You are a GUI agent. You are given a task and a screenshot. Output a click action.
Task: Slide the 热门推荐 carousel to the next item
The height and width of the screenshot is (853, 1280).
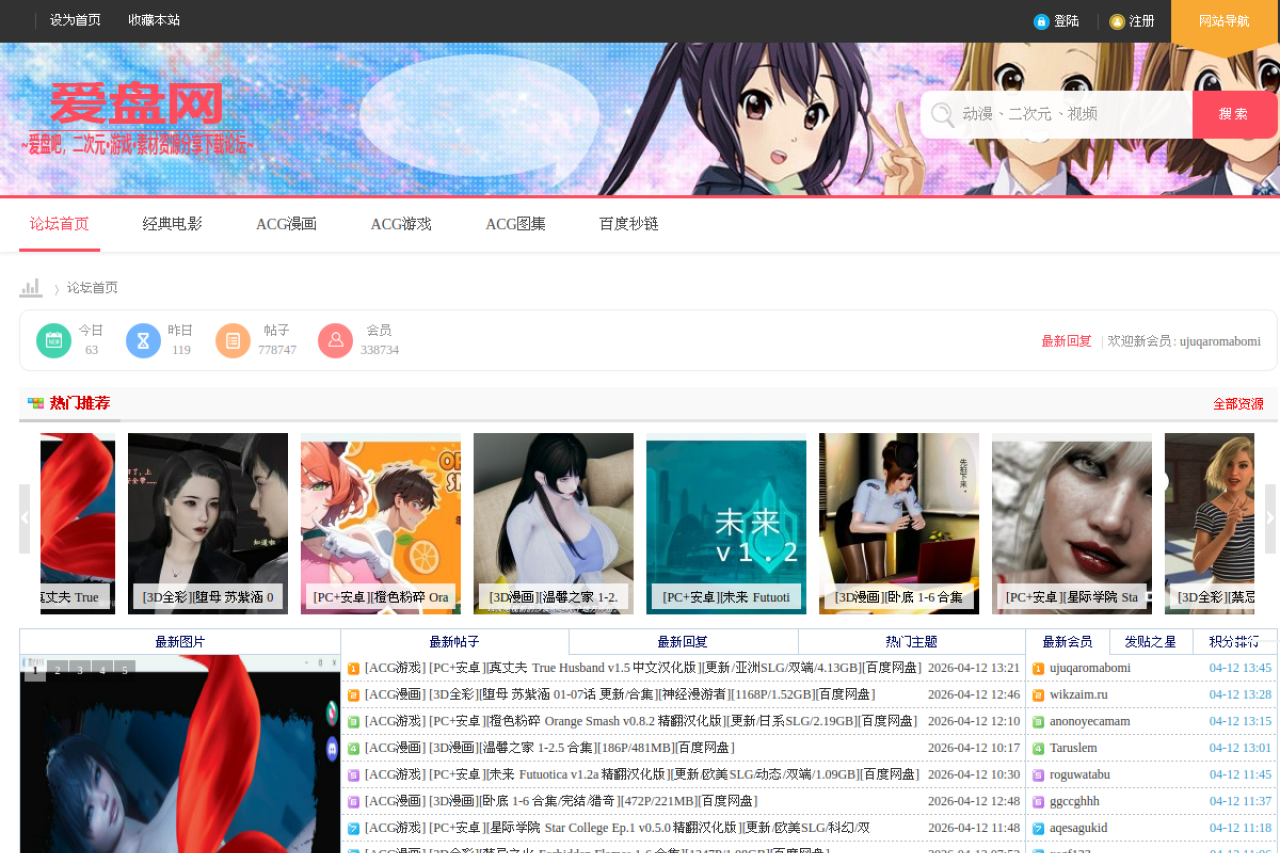(x=1271, y=519)
